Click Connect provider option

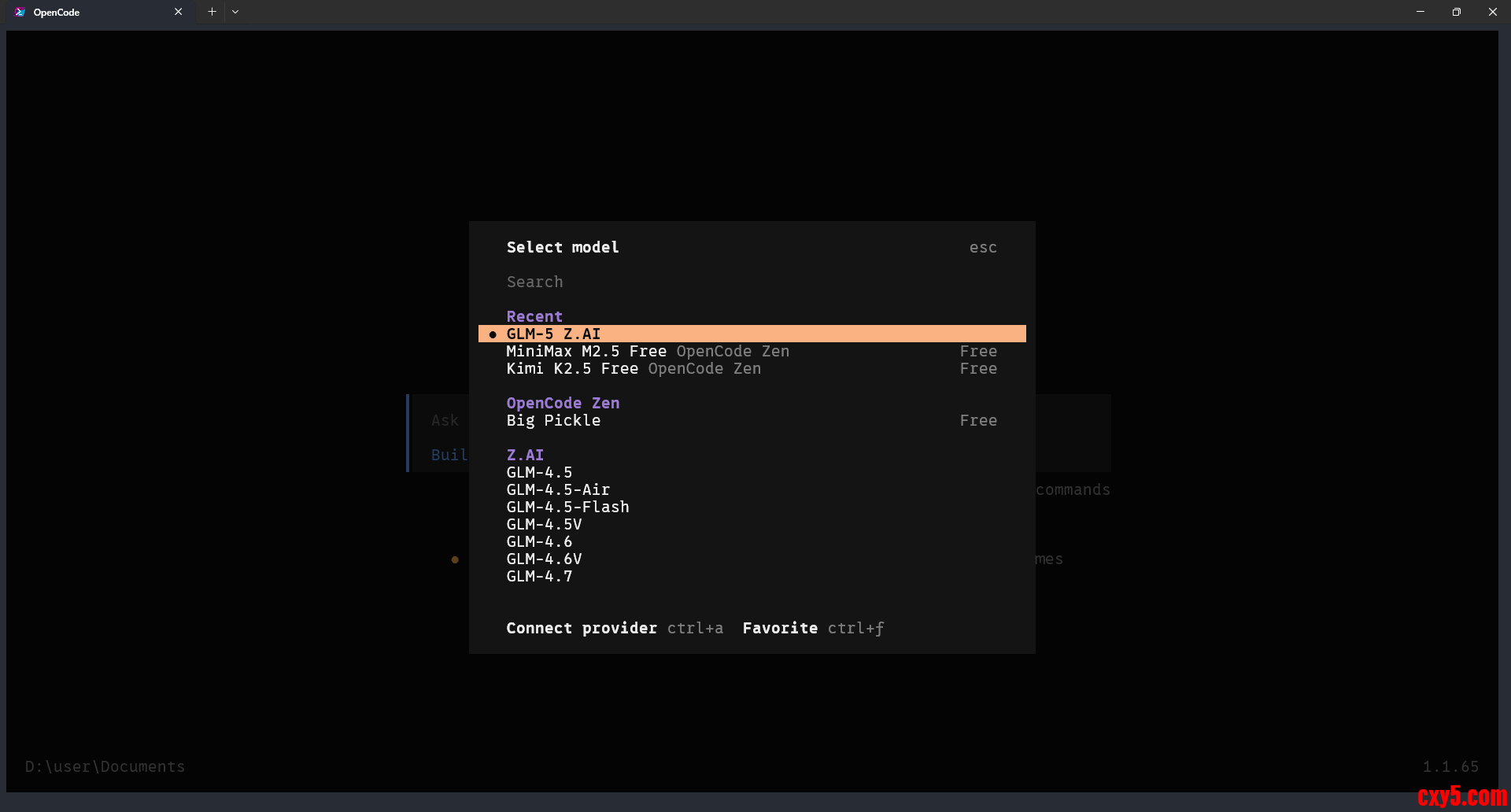click(582, 628)
